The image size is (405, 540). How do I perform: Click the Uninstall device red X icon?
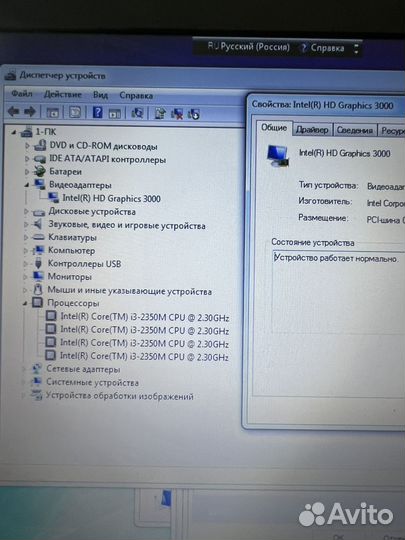177,114
